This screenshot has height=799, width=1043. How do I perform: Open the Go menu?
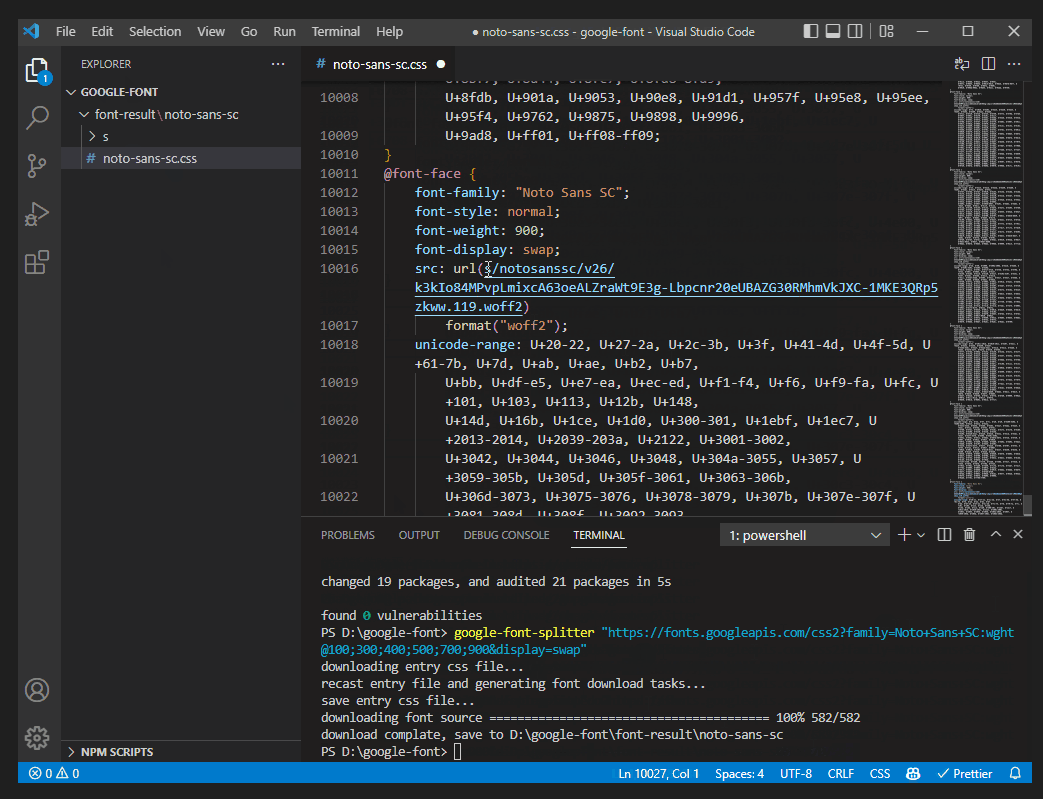pyautogui.click(x=249, y=31)
